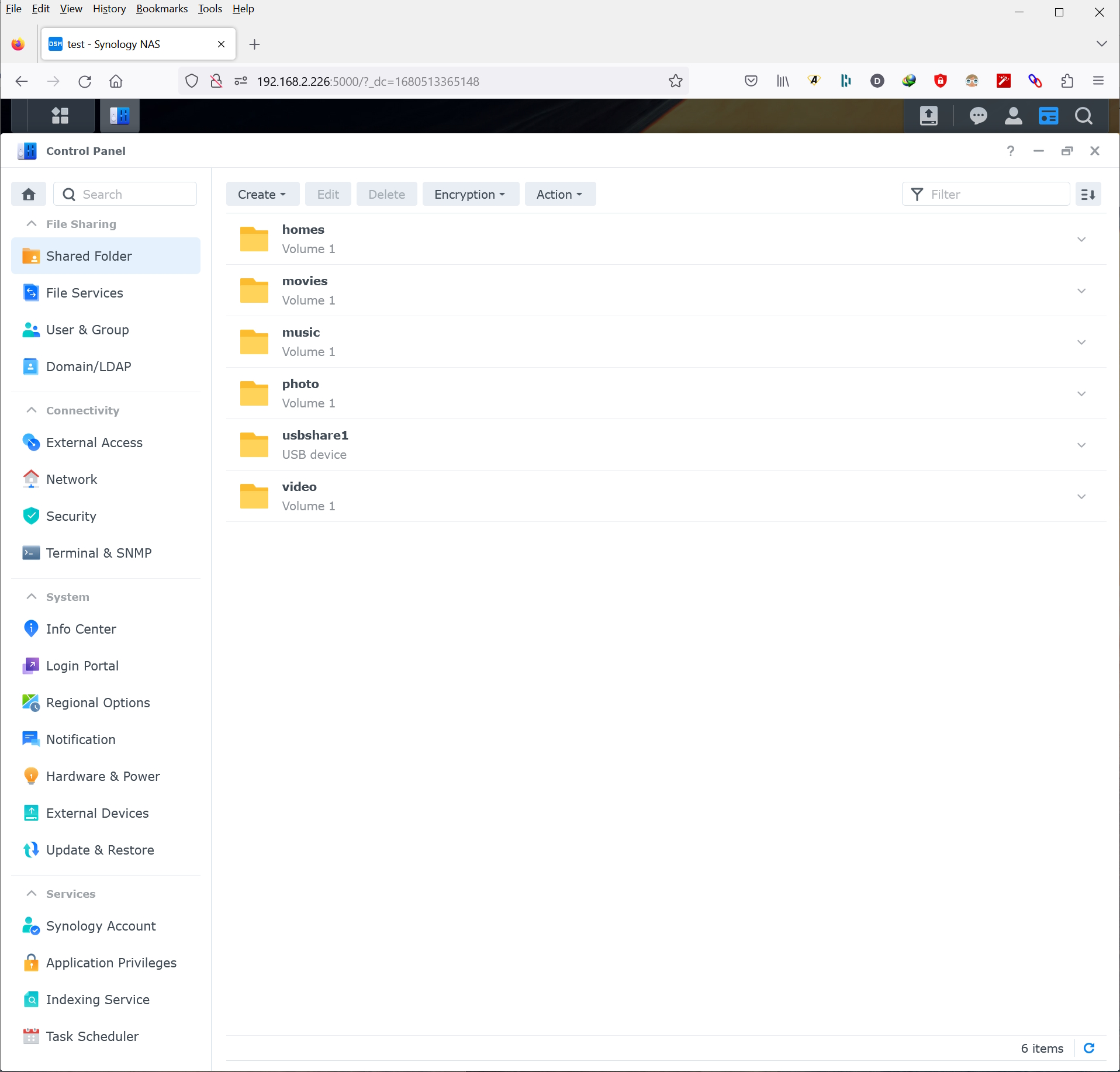The height and width of the screenshot is (1072, 1120).
Task: Collapse the Connectivity section
Action: (32, 410)
